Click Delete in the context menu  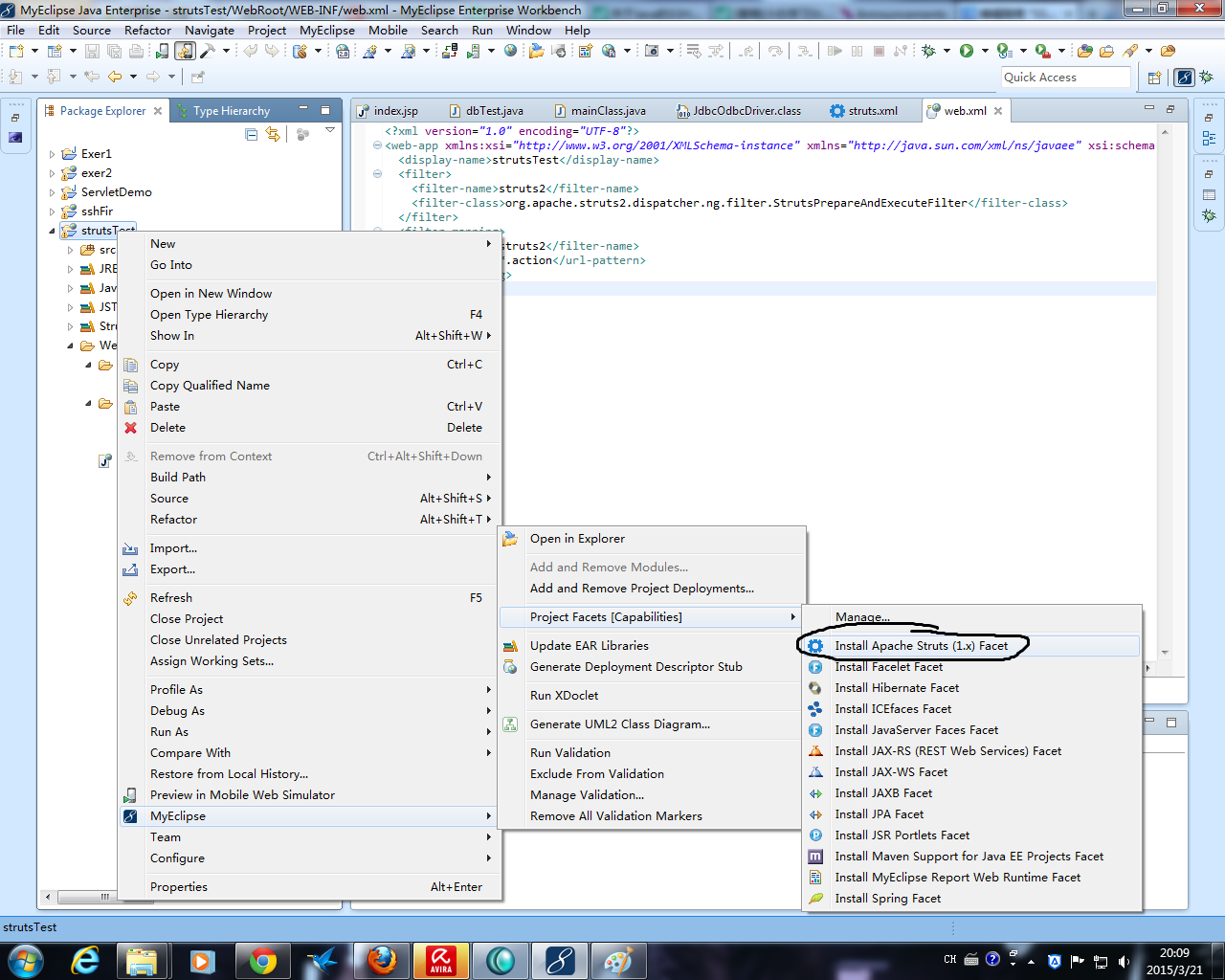pyautogui.click(x=309, y=428)
